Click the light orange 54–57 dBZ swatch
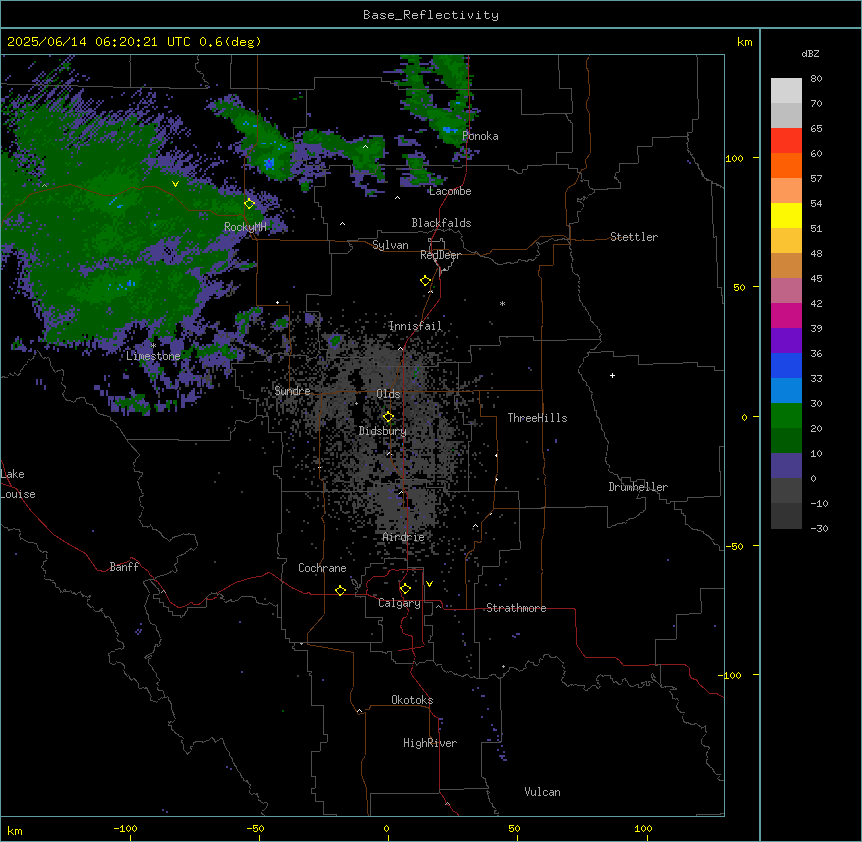This screenshot has width=862, height=842. click(x=786, y=191)
